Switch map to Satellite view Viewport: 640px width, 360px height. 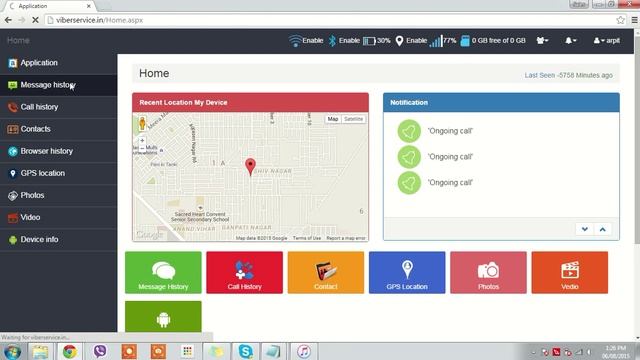(x=353, y=119)
